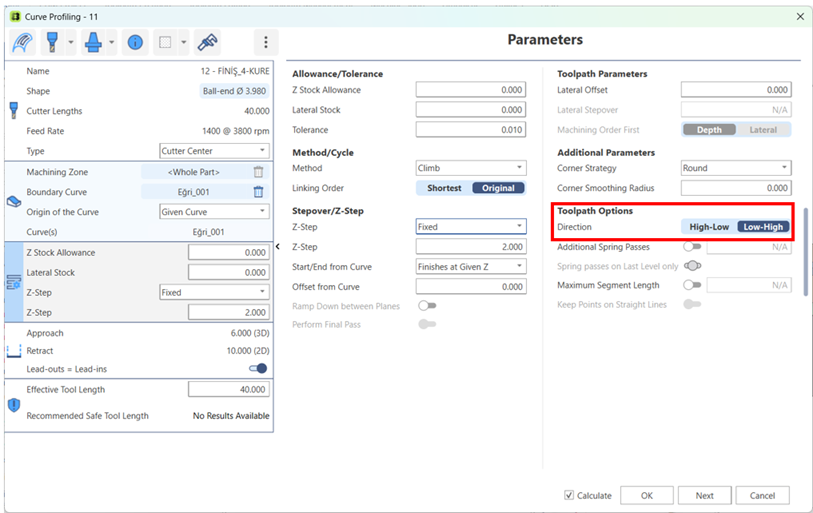Choose Lateral for Machining Order First
The image size is (813, 513).
[763, 130]
